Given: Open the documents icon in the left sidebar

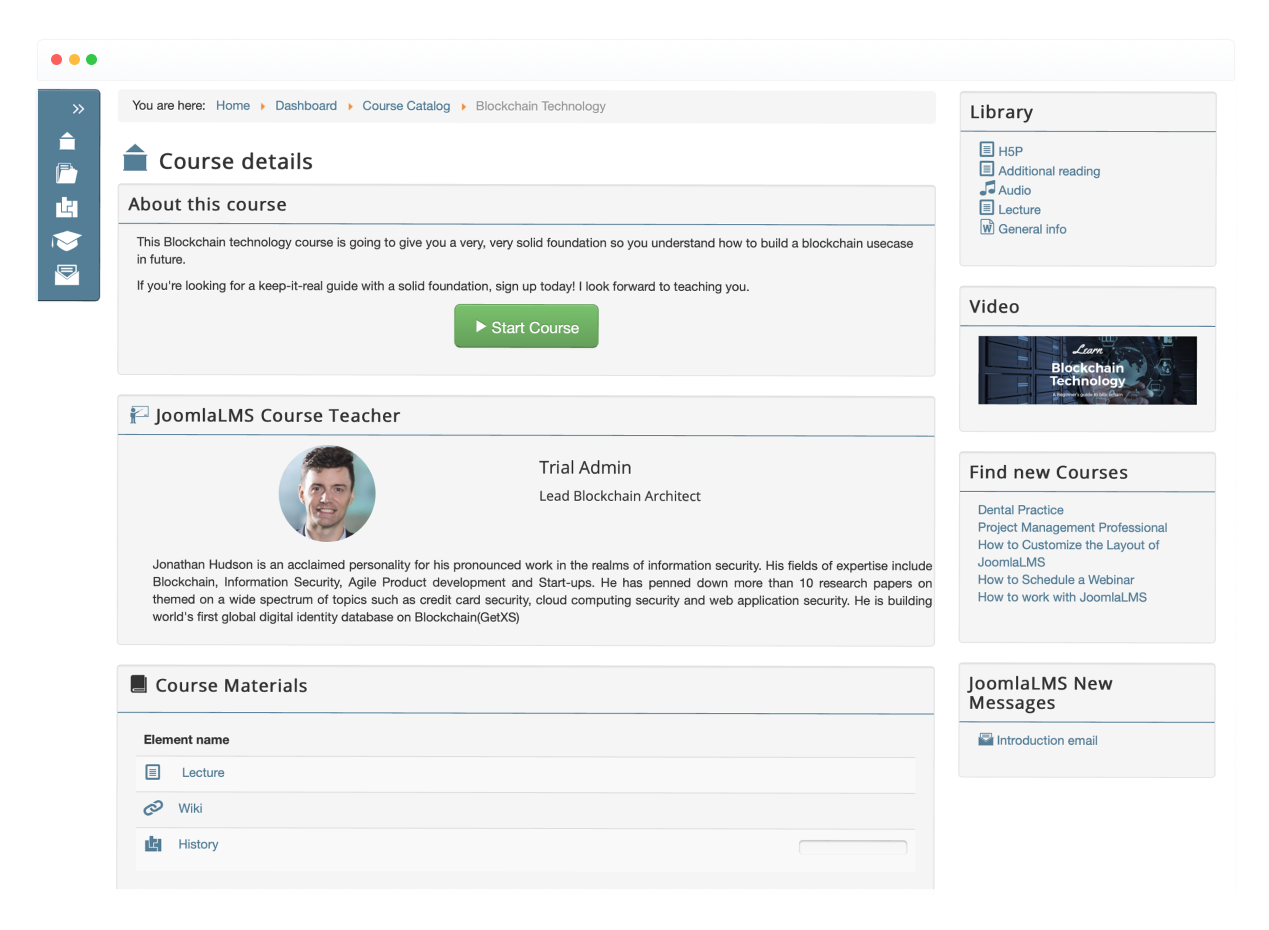Looking at the screenshot, I should point(67,173).
